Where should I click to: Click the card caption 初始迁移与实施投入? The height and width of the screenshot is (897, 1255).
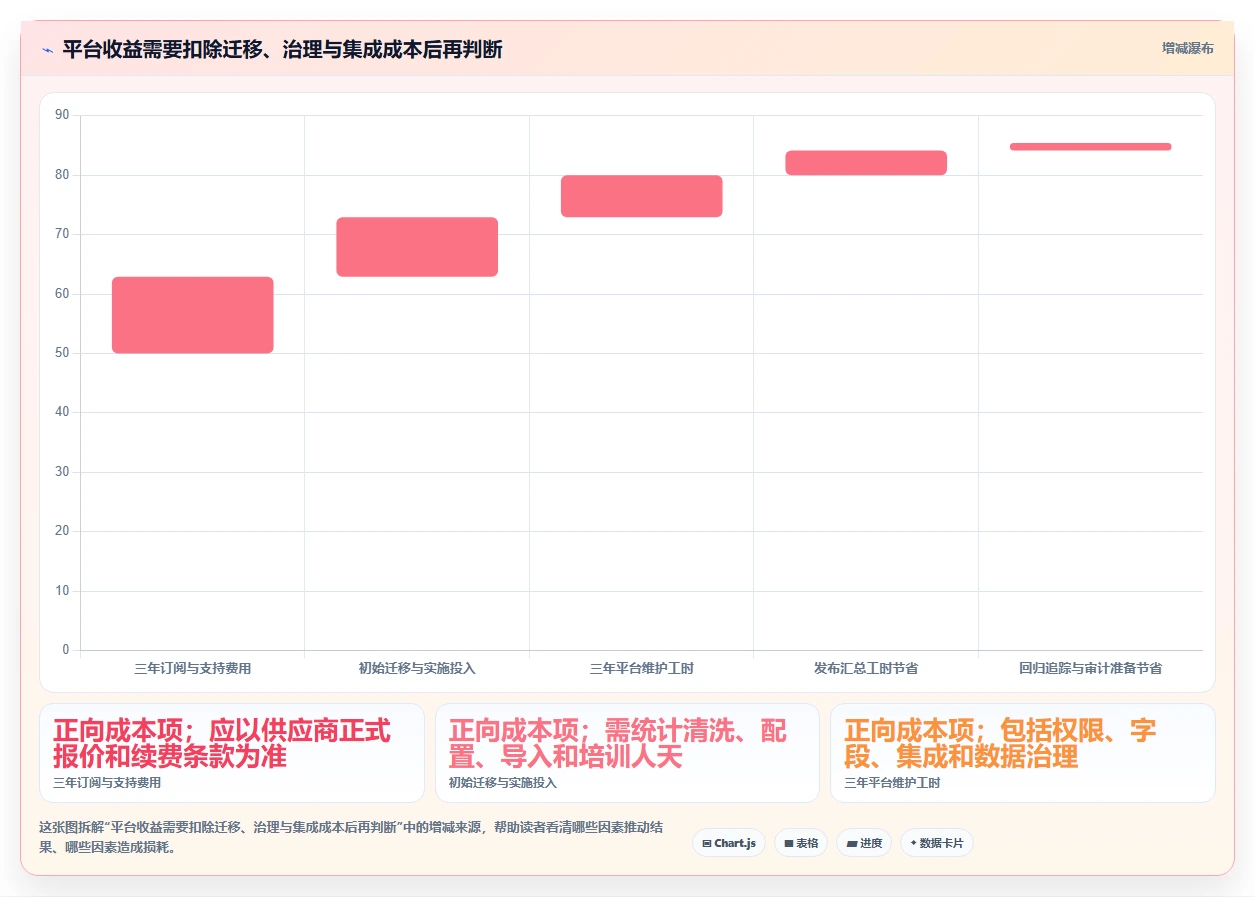click(x=503, y=783)
